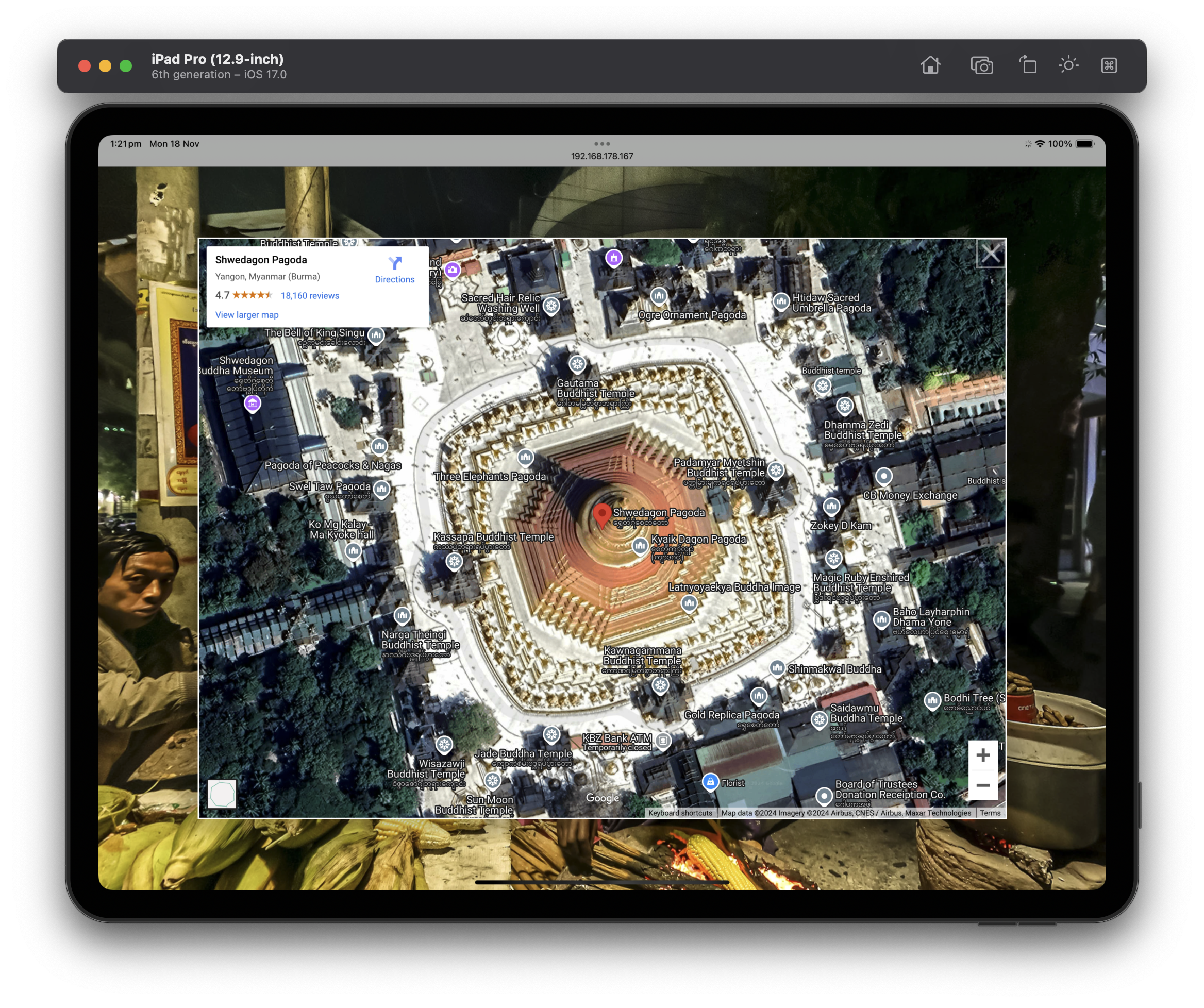Click the Gold Replica Pagoda marker
Image resolution: width=1204 pixels, height=1008 pixels.
[759, 696]
